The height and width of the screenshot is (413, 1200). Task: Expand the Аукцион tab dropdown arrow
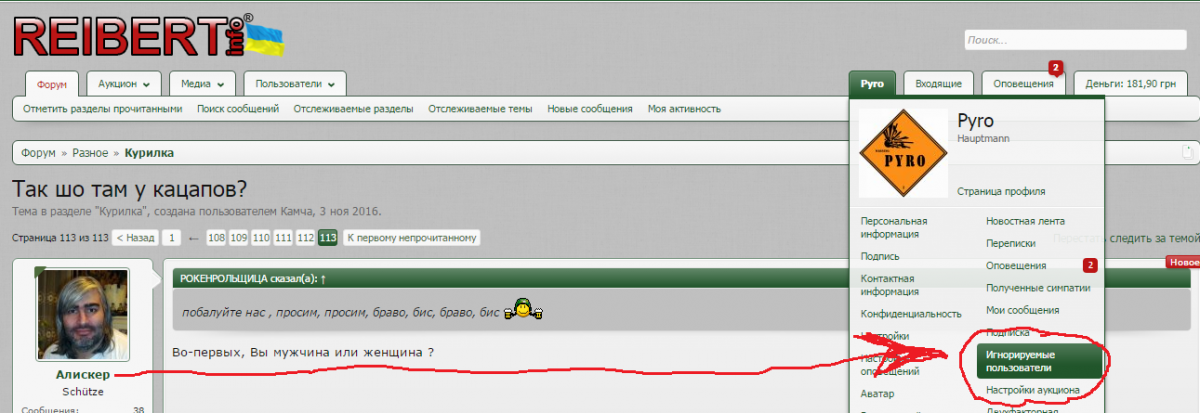click(x=147, y=85)
